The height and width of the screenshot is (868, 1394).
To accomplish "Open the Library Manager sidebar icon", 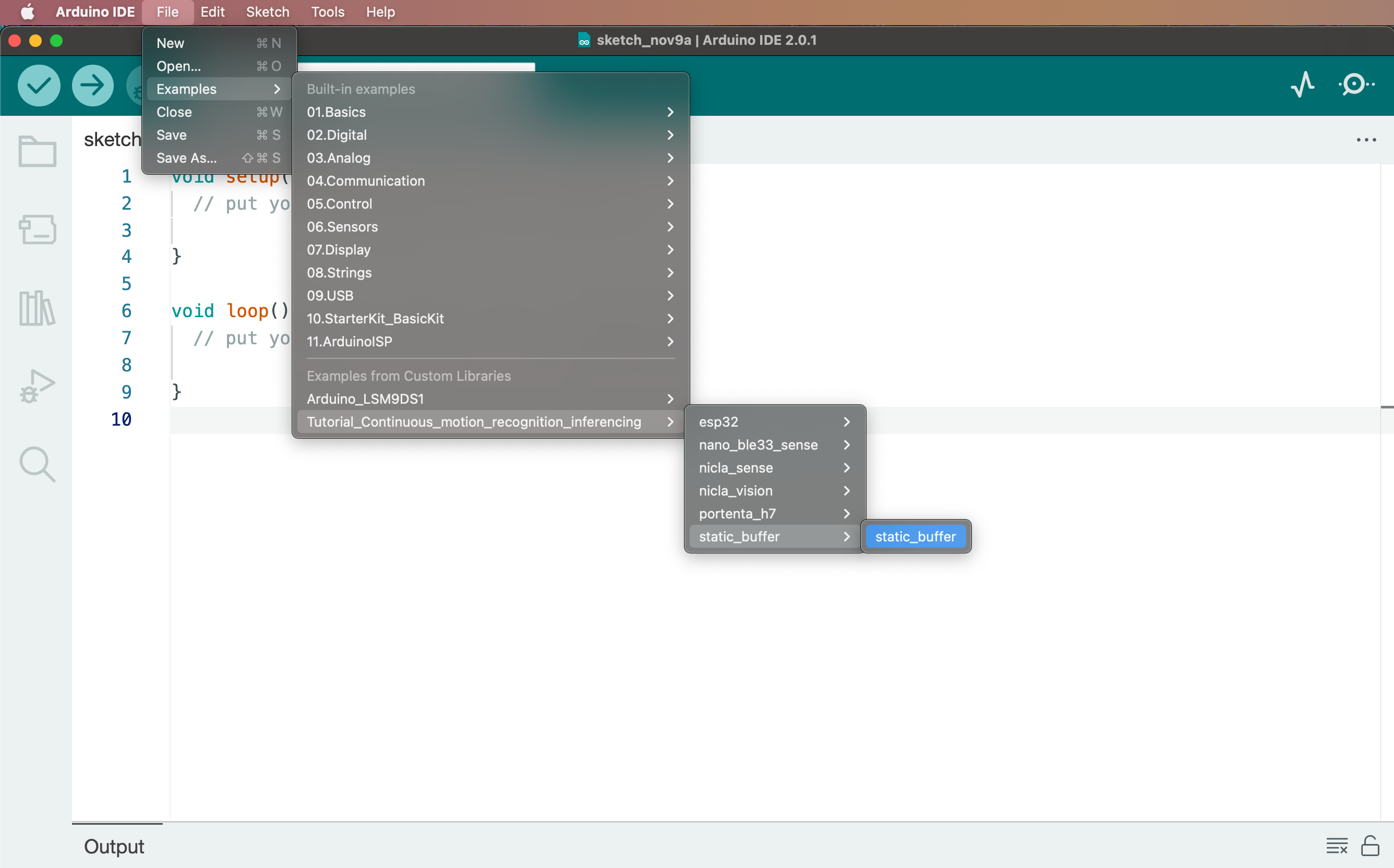I will pos(38,308).
